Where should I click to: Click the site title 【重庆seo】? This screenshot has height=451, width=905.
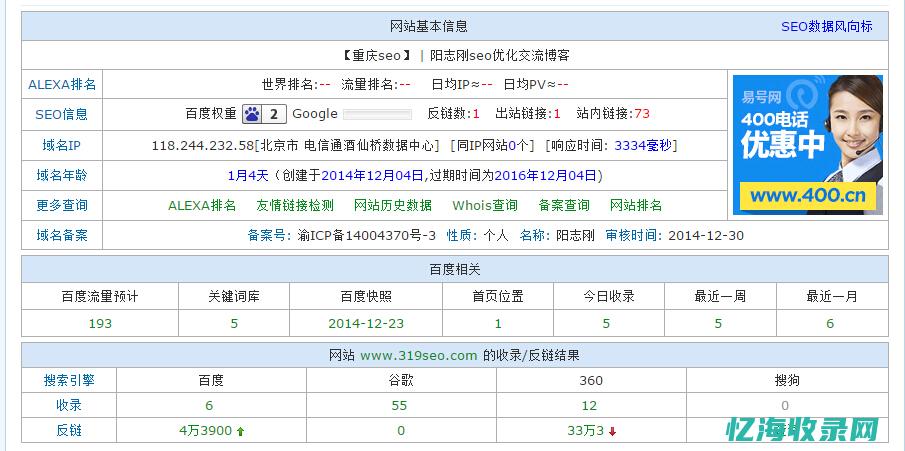pyautogui.click(x=376, y=56)
